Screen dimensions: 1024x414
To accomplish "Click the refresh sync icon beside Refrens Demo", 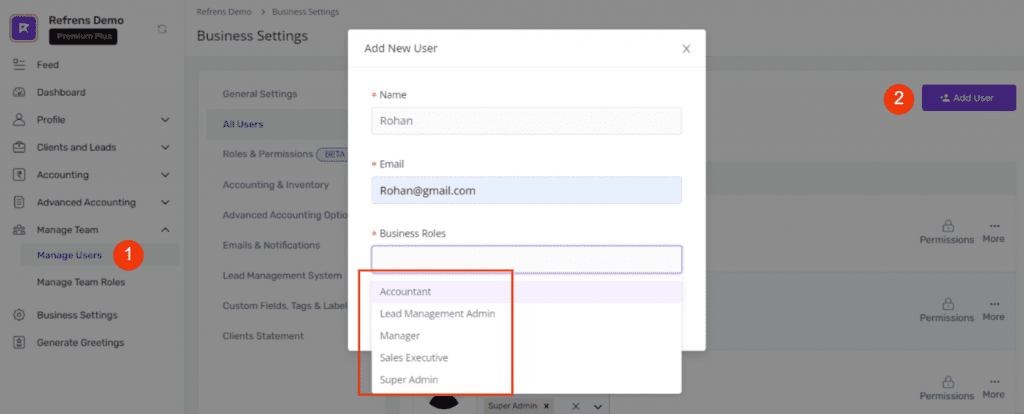I will 163,29.
